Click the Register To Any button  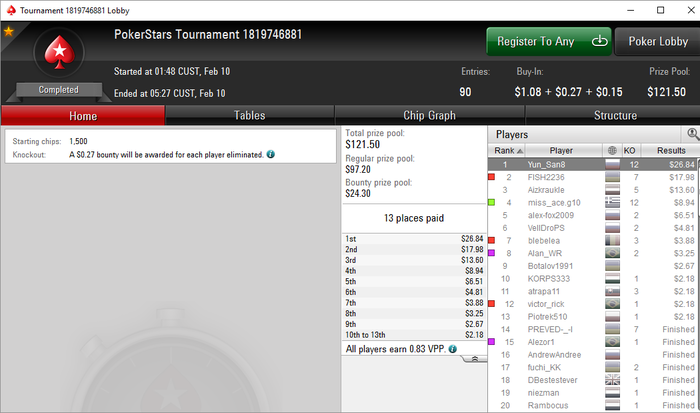[x=549, y=42]
